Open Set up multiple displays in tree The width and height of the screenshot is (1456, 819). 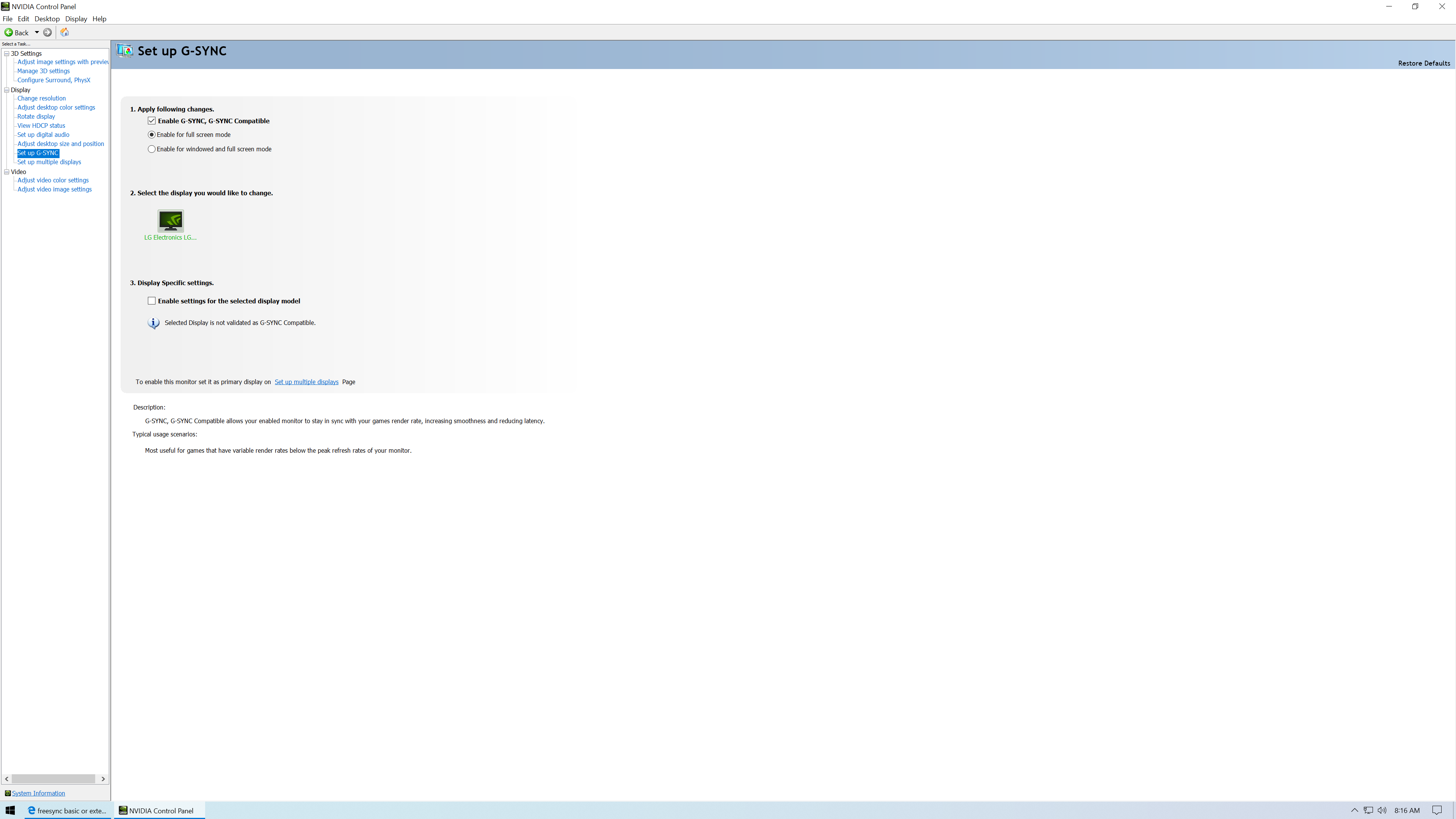tap(49, 162)
